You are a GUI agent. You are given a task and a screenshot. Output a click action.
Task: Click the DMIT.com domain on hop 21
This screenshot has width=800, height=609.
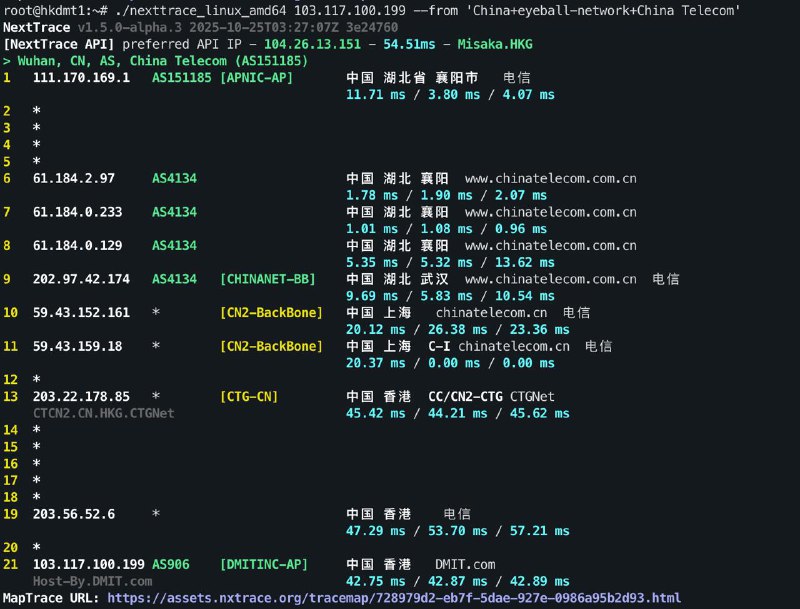(x=465, y=565)
